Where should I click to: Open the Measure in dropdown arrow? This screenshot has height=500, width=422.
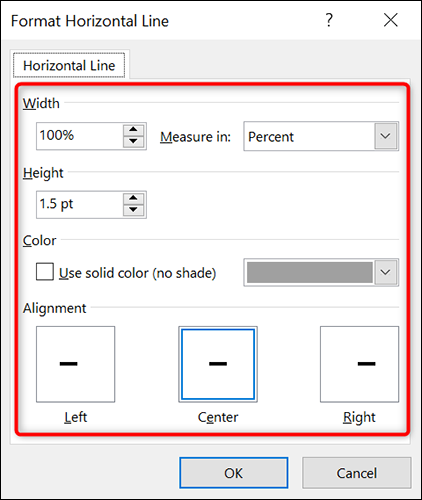tap(386, 136)
